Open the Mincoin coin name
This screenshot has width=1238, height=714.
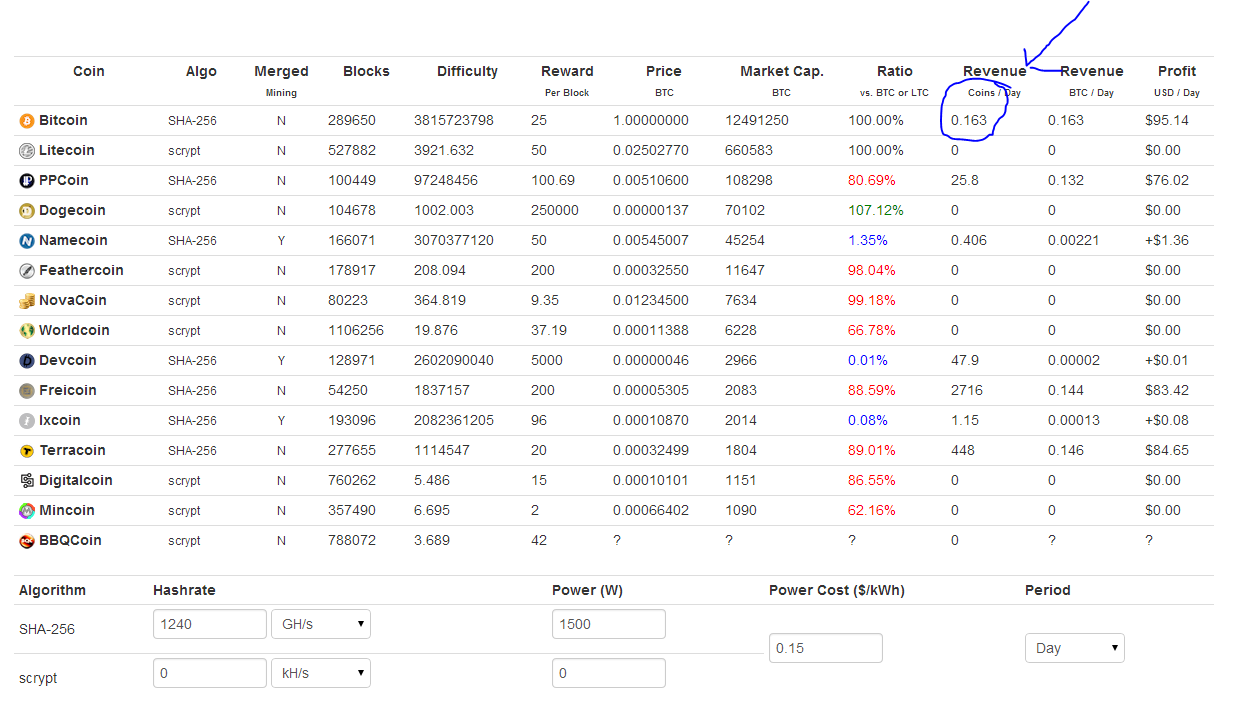67,510
